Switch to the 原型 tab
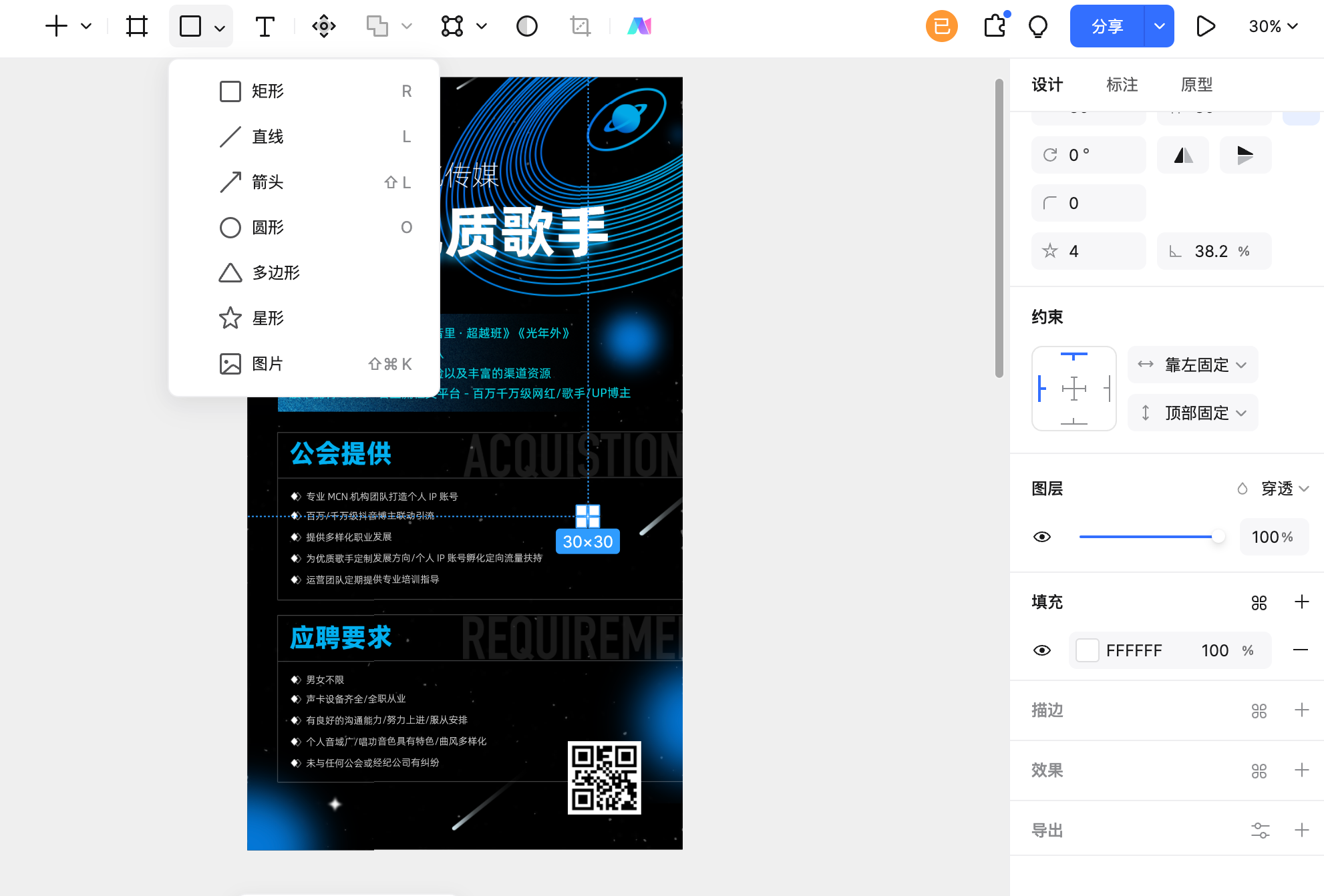 pos(1196,85)
